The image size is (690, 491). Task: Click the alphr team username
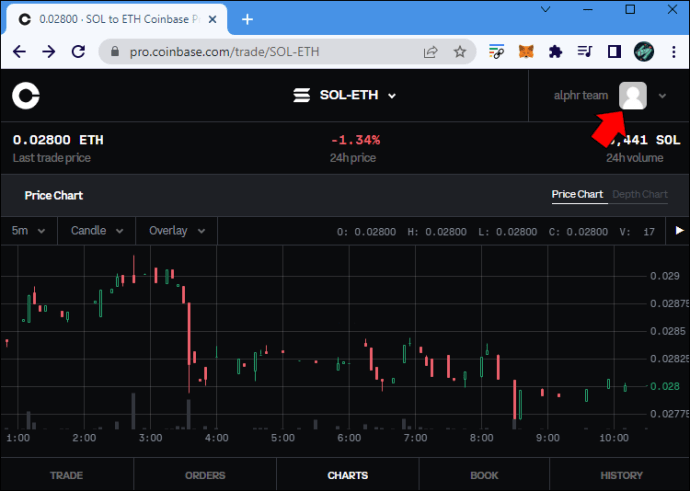click(x=580, y=95)
